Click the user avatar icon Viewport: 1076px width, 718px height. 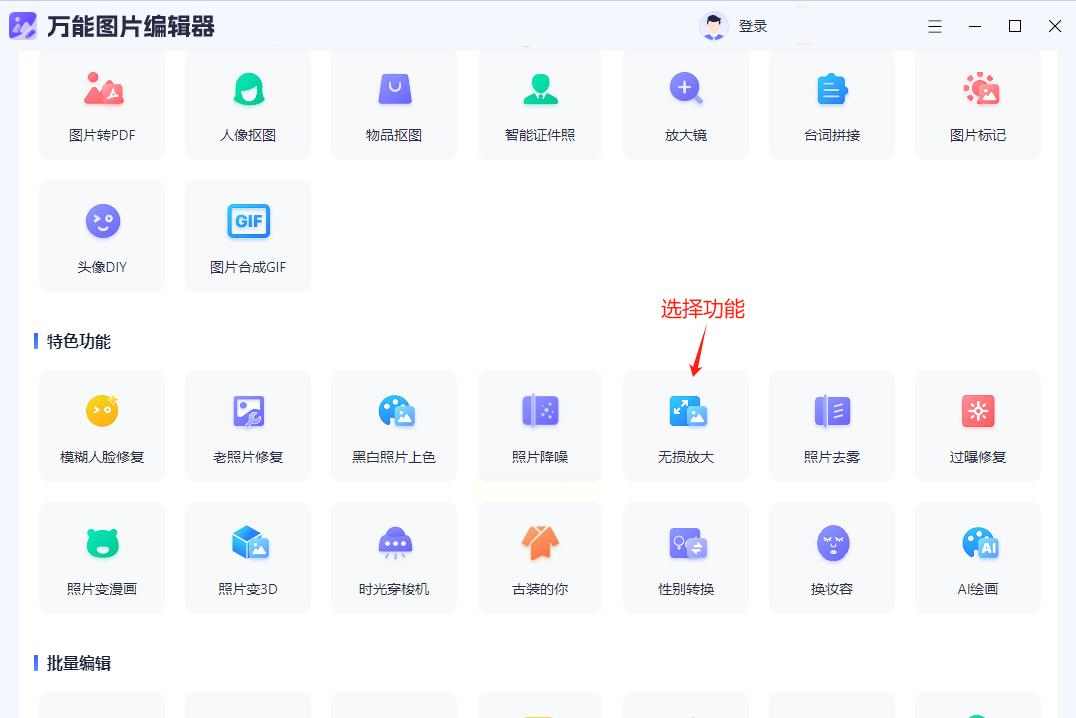point(714,26)
